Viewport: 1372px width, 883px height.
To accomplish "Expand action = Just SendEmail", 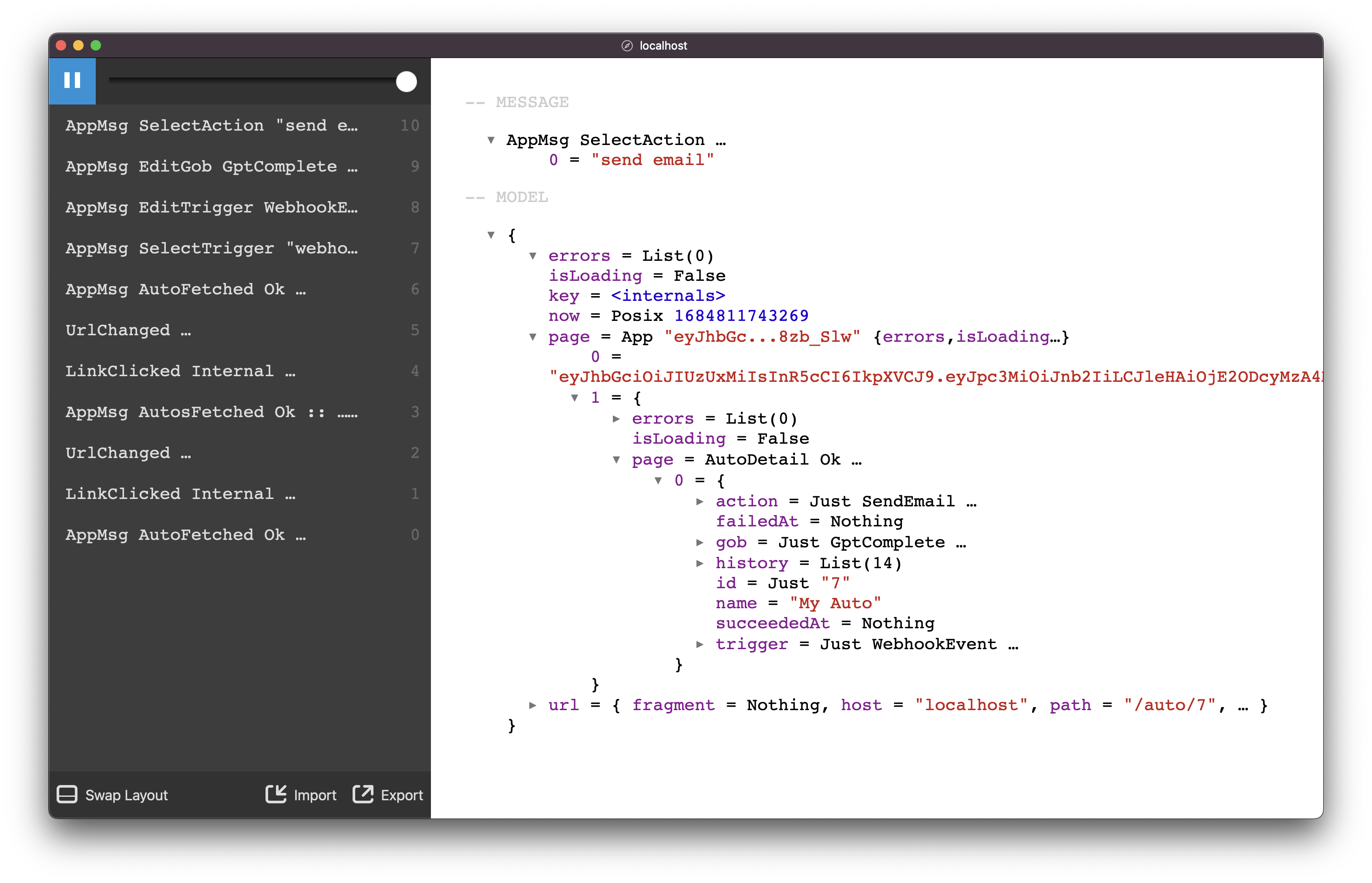I will [700, 501].
